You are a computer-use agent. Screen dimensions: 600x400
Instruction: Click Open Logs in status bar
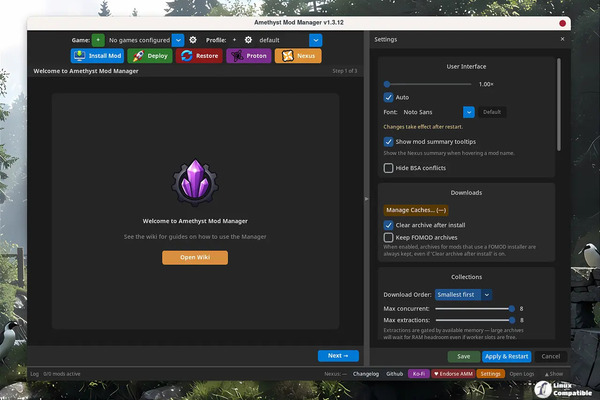[522, 374]
